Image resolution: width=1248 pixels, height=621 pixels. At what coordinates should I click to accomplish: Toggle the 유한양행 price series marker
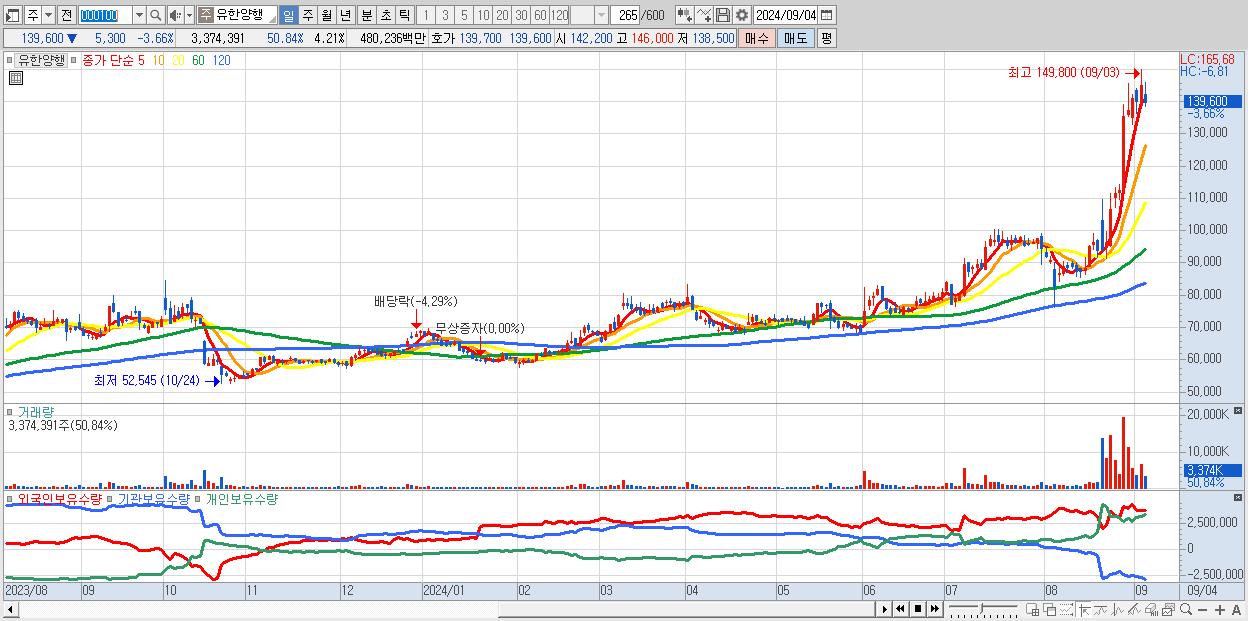click(9, 60)
